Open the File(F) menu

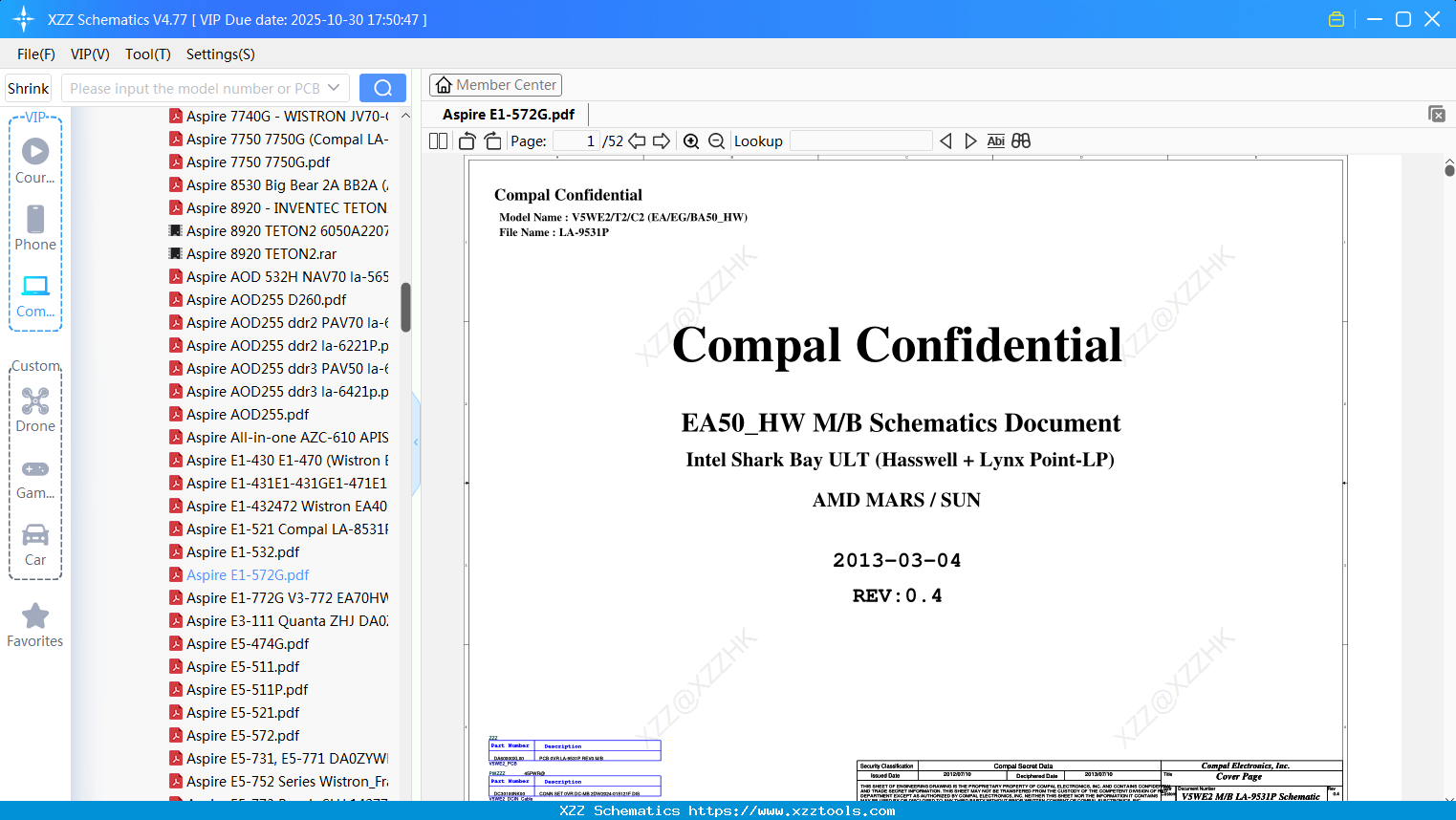pyautogui.click(x=36, y=54)
